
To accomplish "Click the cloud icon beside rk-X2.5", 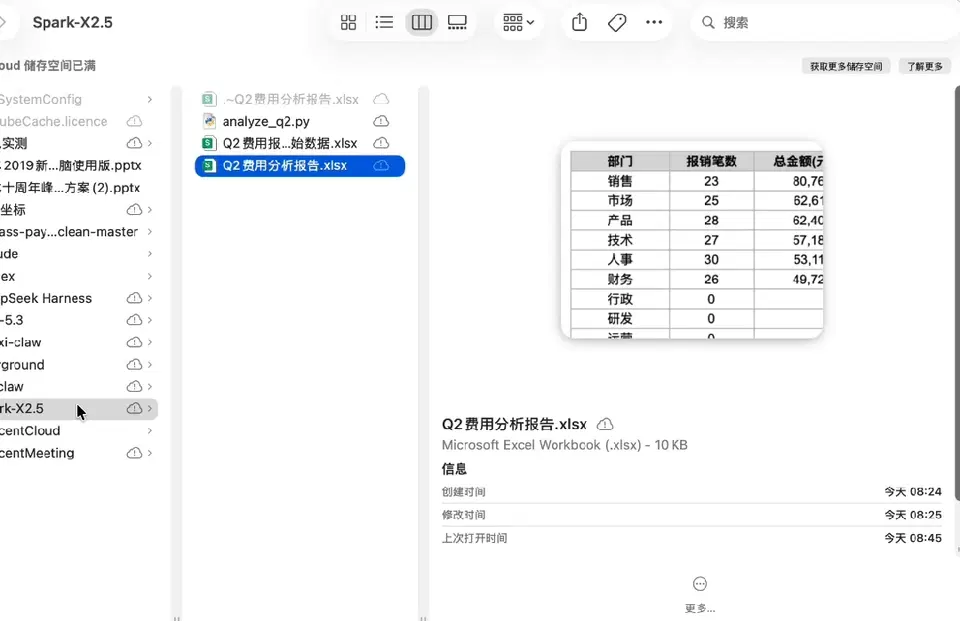I will pyautogui.click(x=134, y=408).
